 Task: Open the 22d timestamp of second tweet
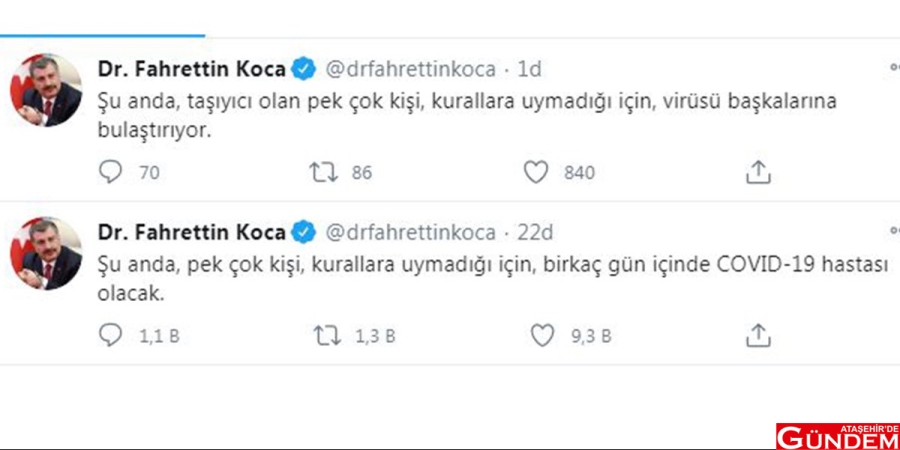tap(535, 233)
